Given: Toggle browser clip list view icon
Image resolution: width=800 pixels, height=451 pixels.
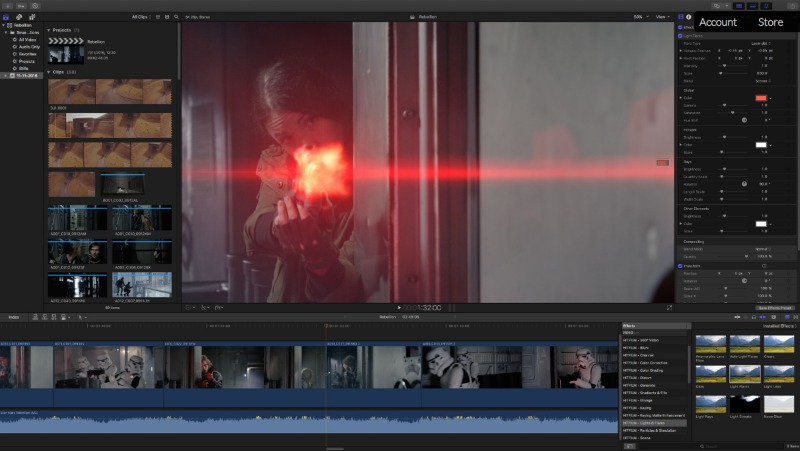Looking at the screenshot, I should [158, 17].
